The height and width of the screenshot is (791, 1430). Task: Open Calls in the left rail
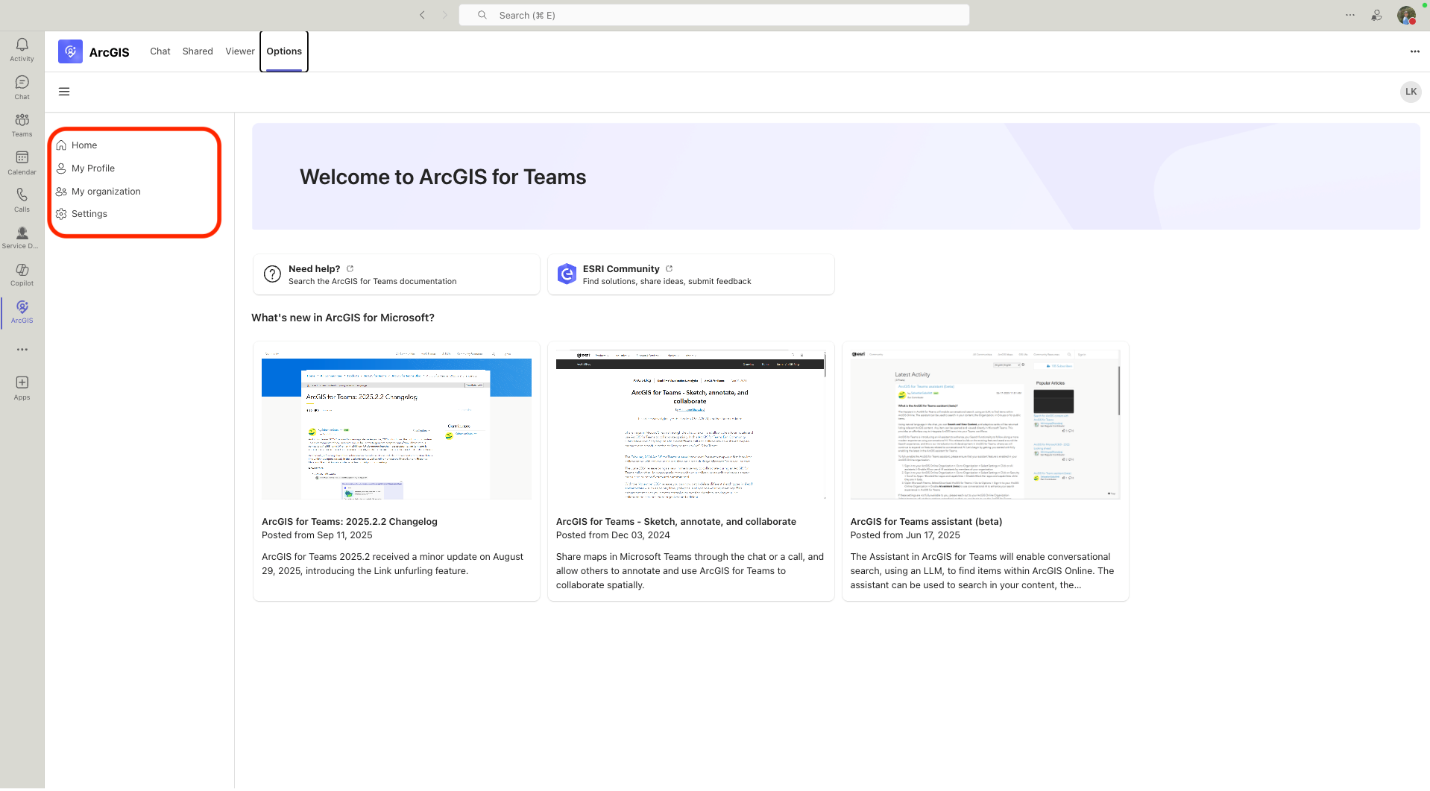[21, 198]
